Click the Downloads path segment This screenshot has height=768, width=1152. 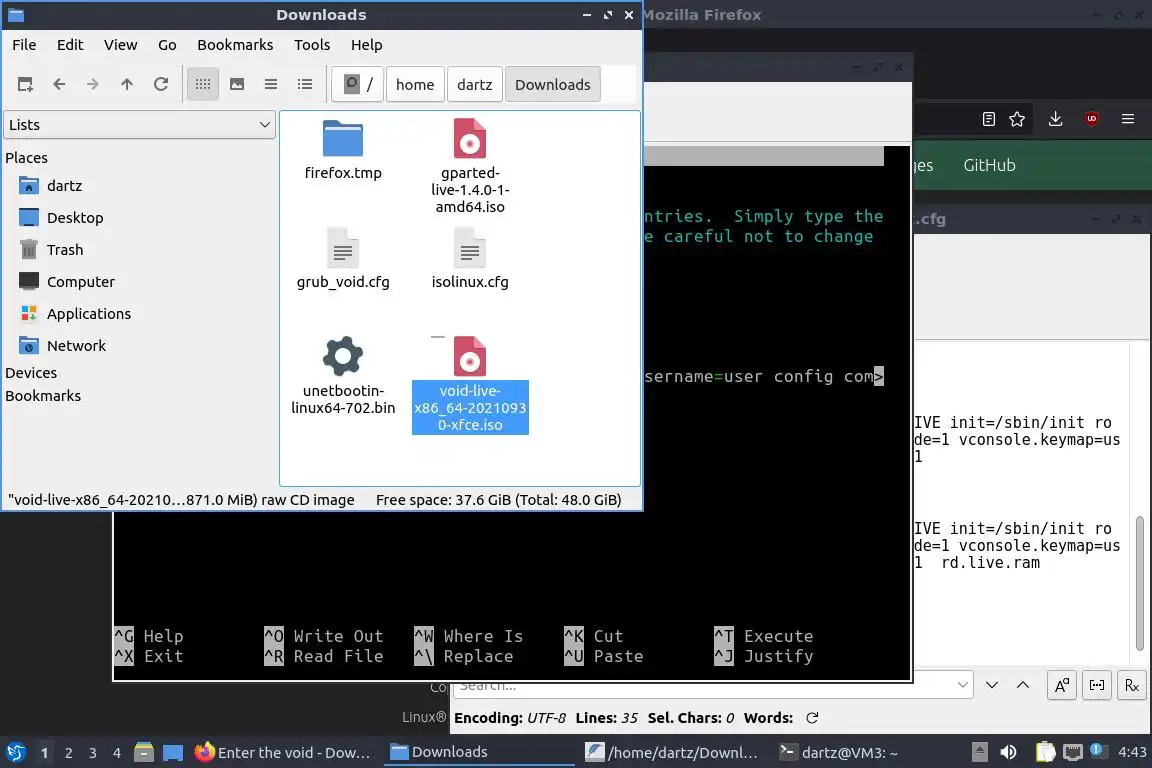point(552,85)
